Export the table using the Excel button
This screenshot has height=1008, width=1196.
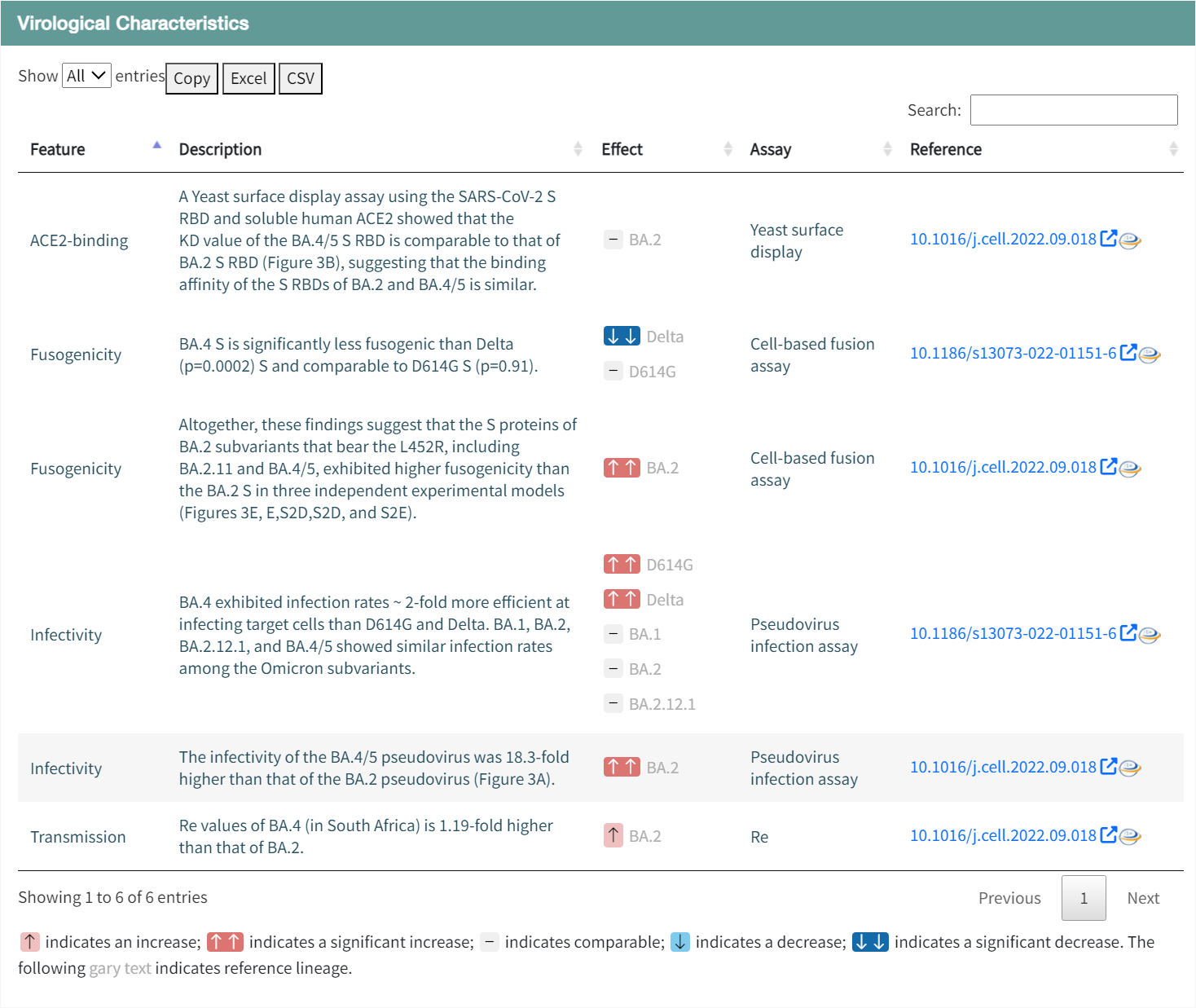pos(248,78)
